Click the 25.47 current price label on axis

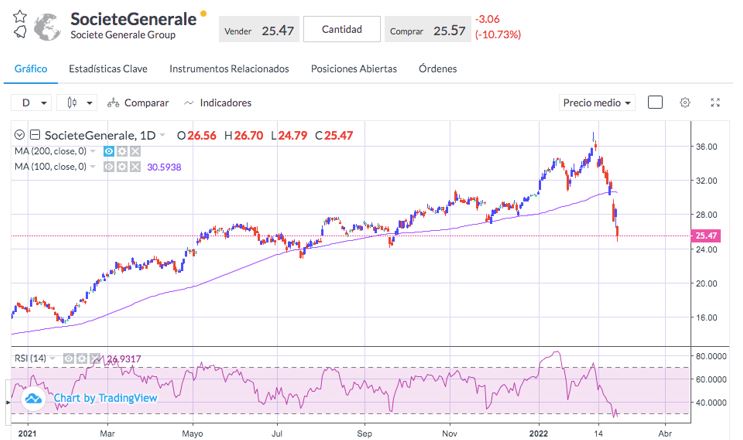click(706, 236)
